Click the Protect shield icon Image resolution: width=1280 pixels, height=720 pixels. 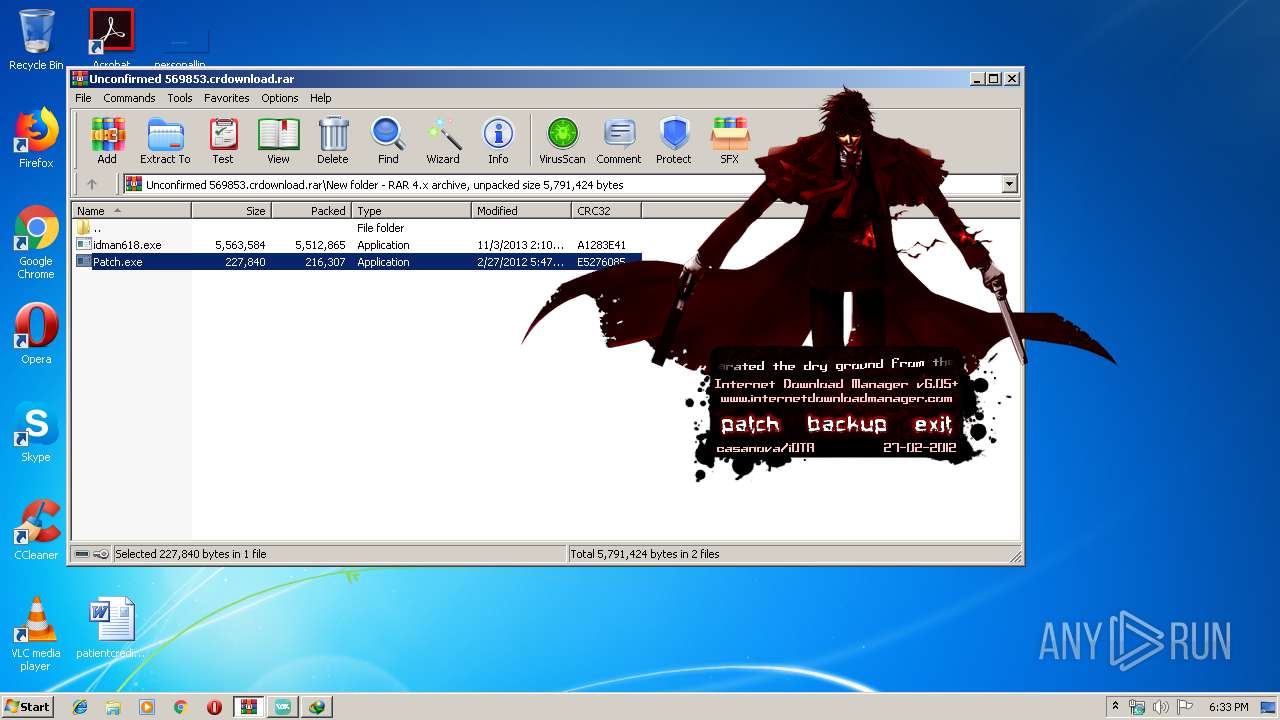674,140
